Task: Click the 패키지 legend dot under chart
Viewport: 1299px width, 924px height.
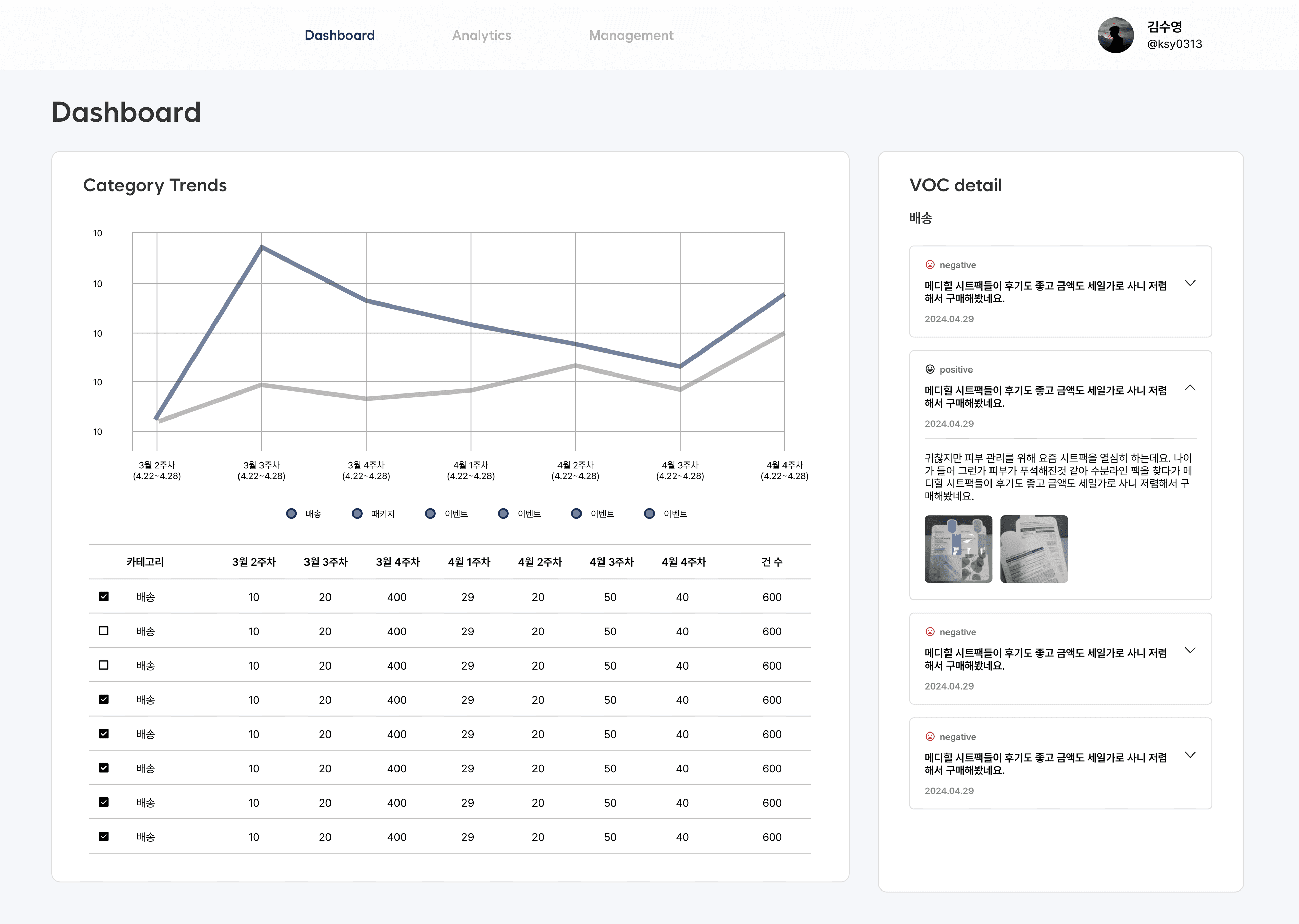Action: click(x=357, y=513)
